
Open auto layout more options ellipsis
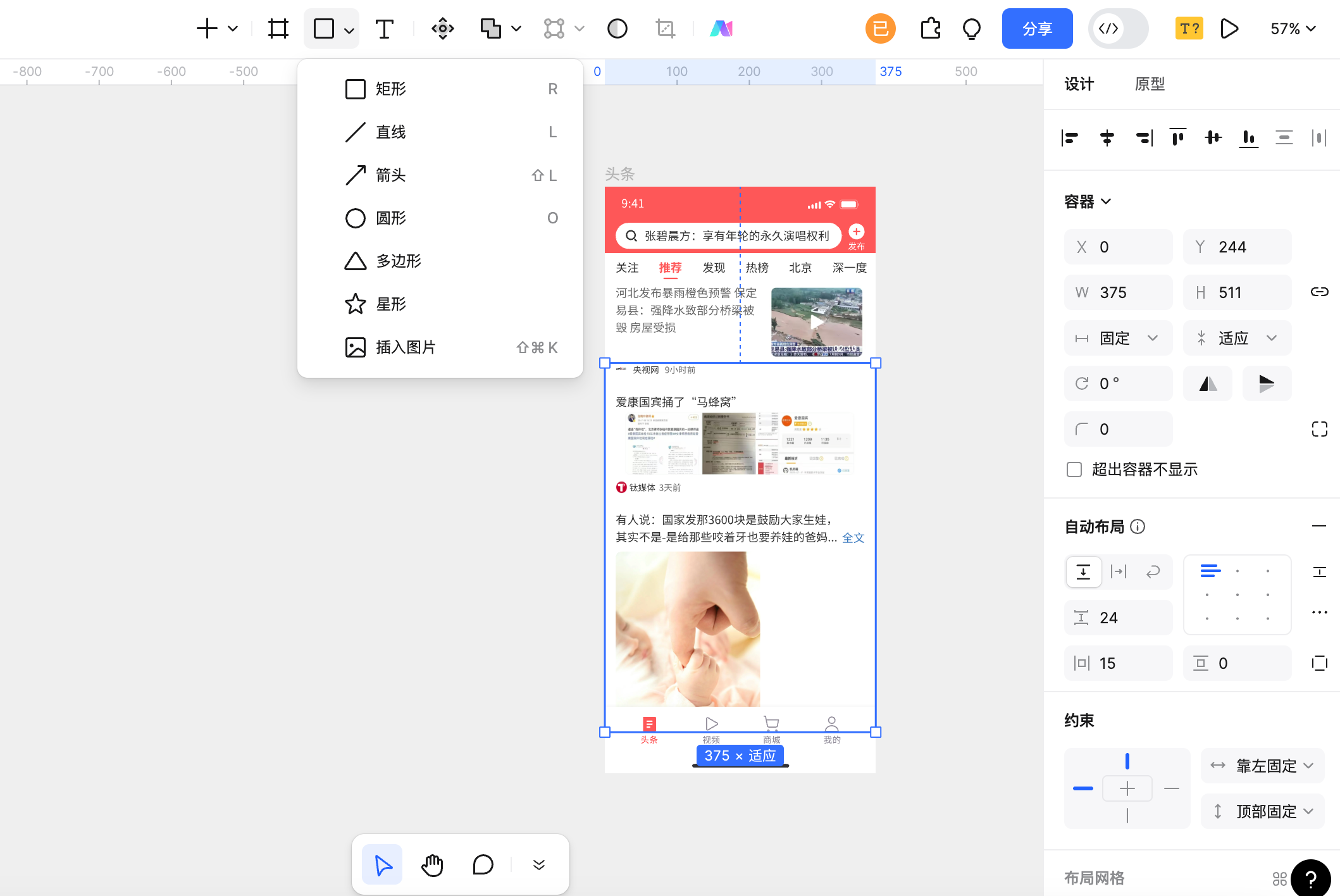point(1319,612)
